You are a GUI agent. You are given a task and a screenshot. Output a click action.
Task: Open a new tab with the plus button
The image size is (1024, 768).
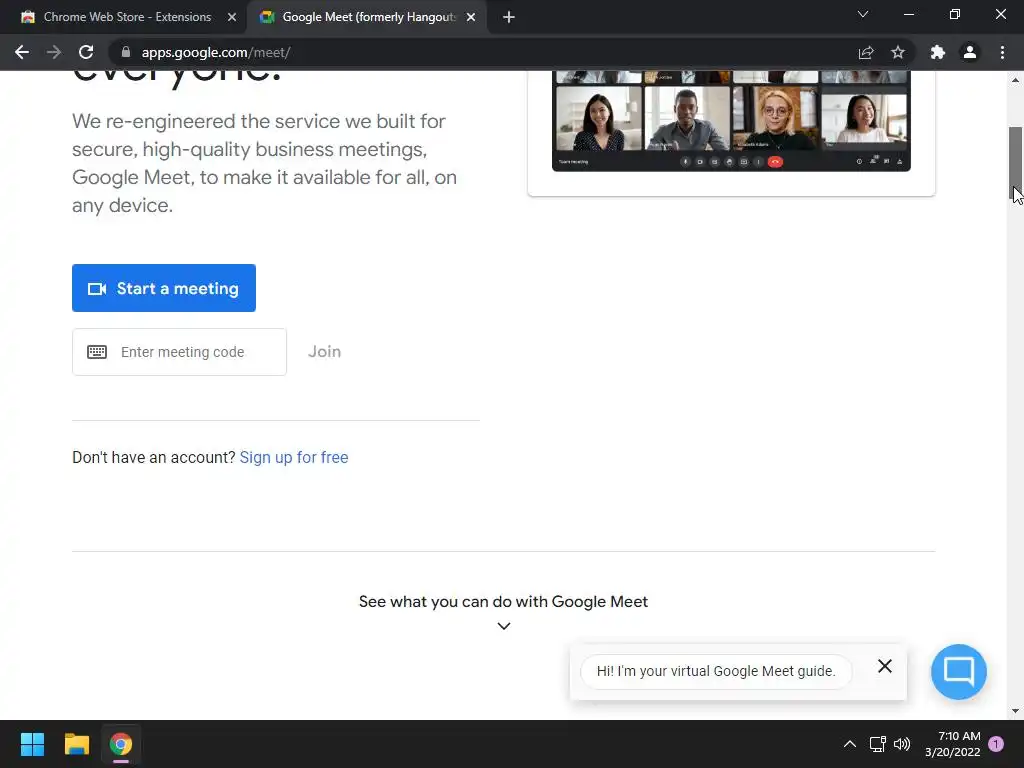[509, 17]
